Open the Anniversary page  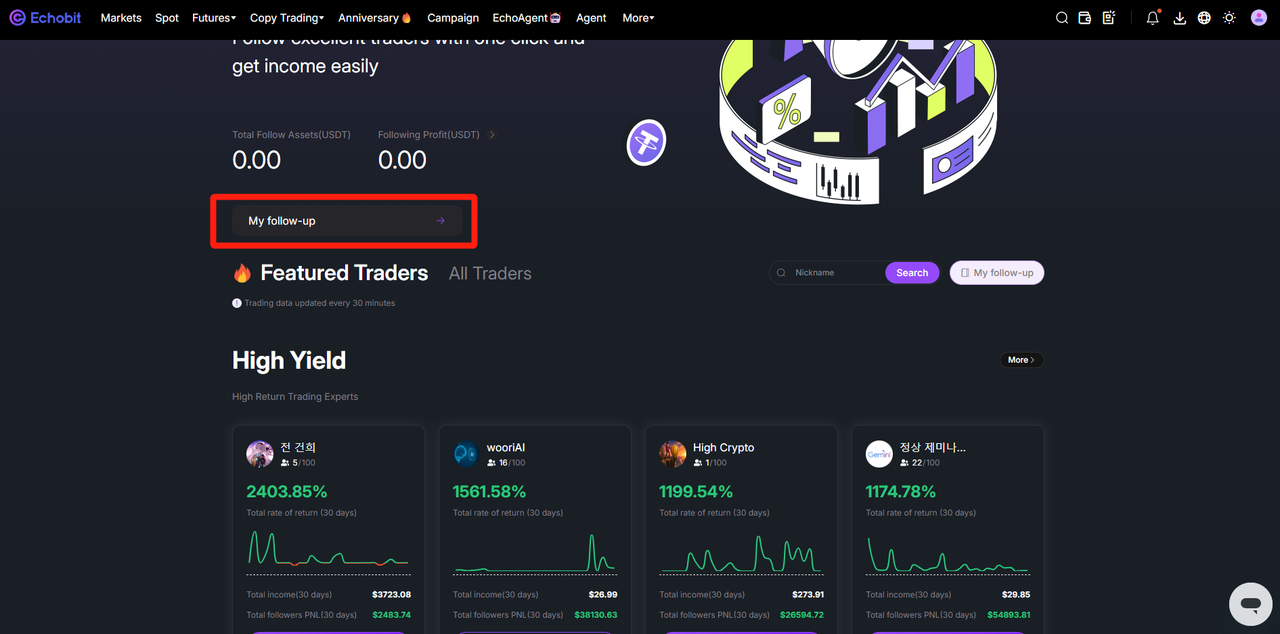[375, 18]
